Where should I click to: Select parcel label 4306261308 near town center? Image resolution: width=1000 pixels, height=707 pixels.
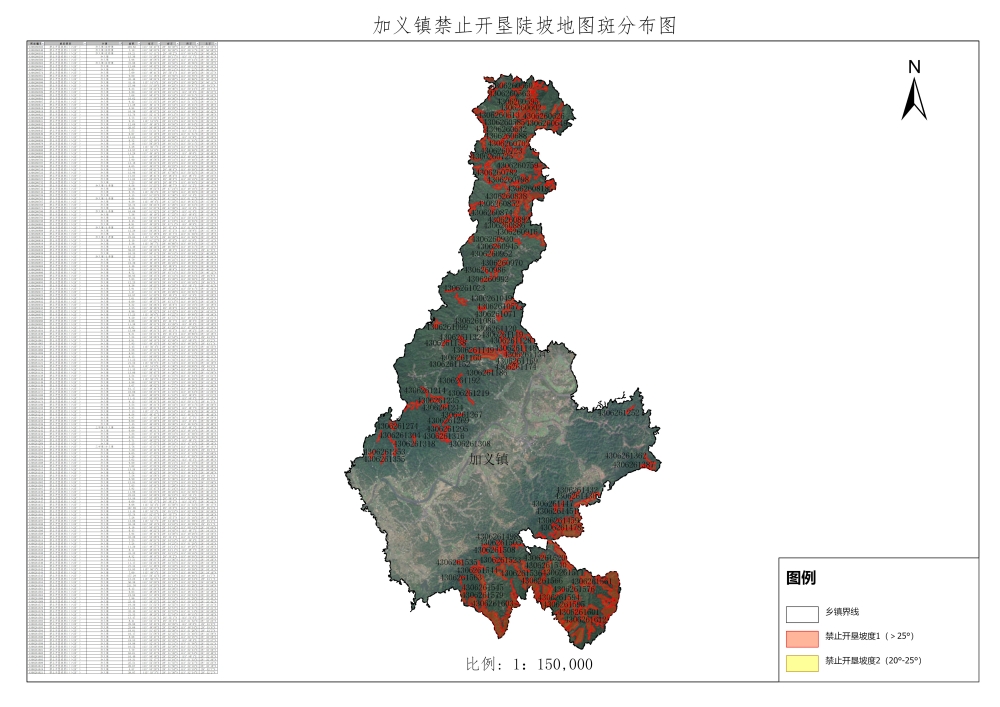469,444
